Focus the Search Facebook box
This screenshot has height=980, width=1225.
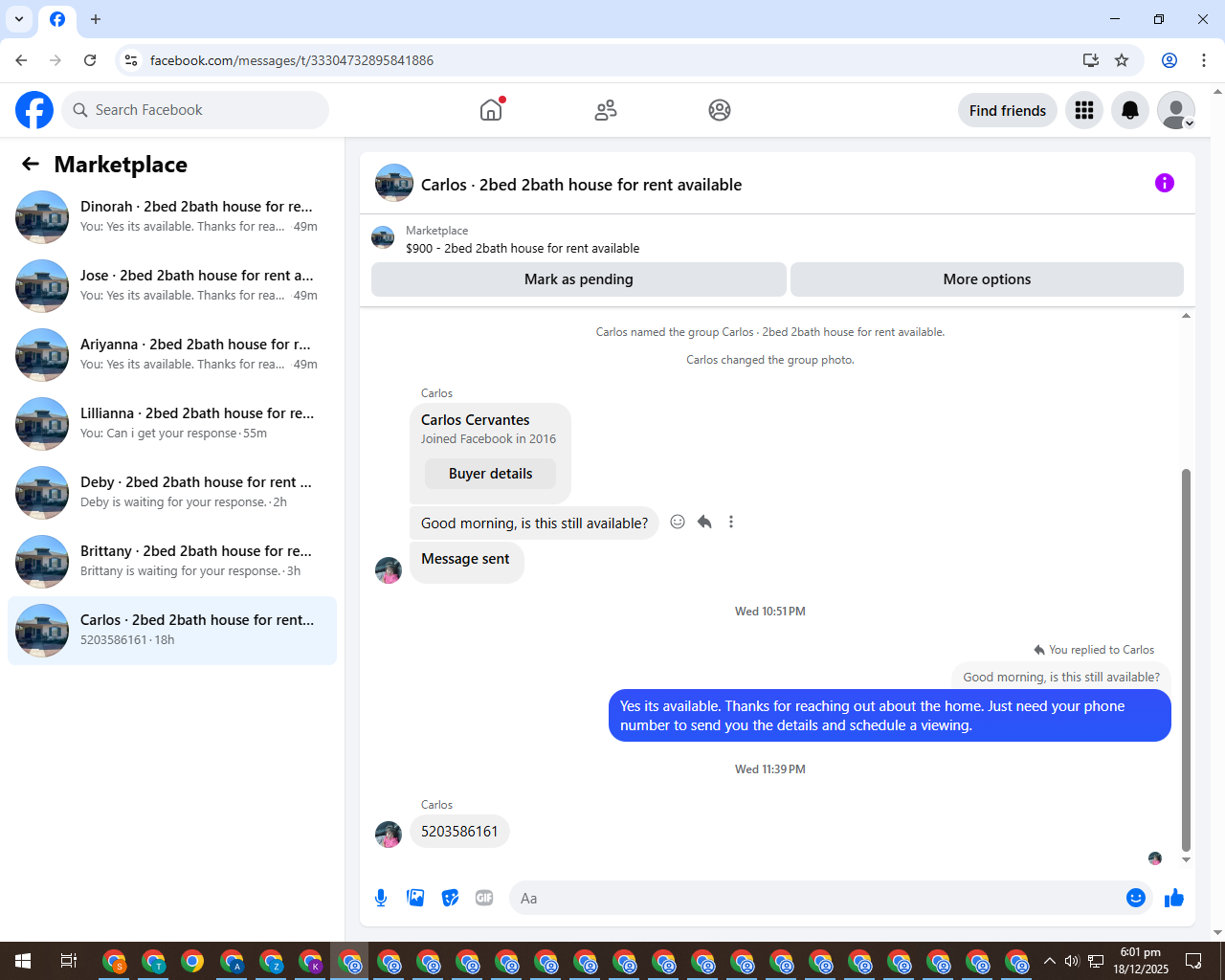(195, 110)
